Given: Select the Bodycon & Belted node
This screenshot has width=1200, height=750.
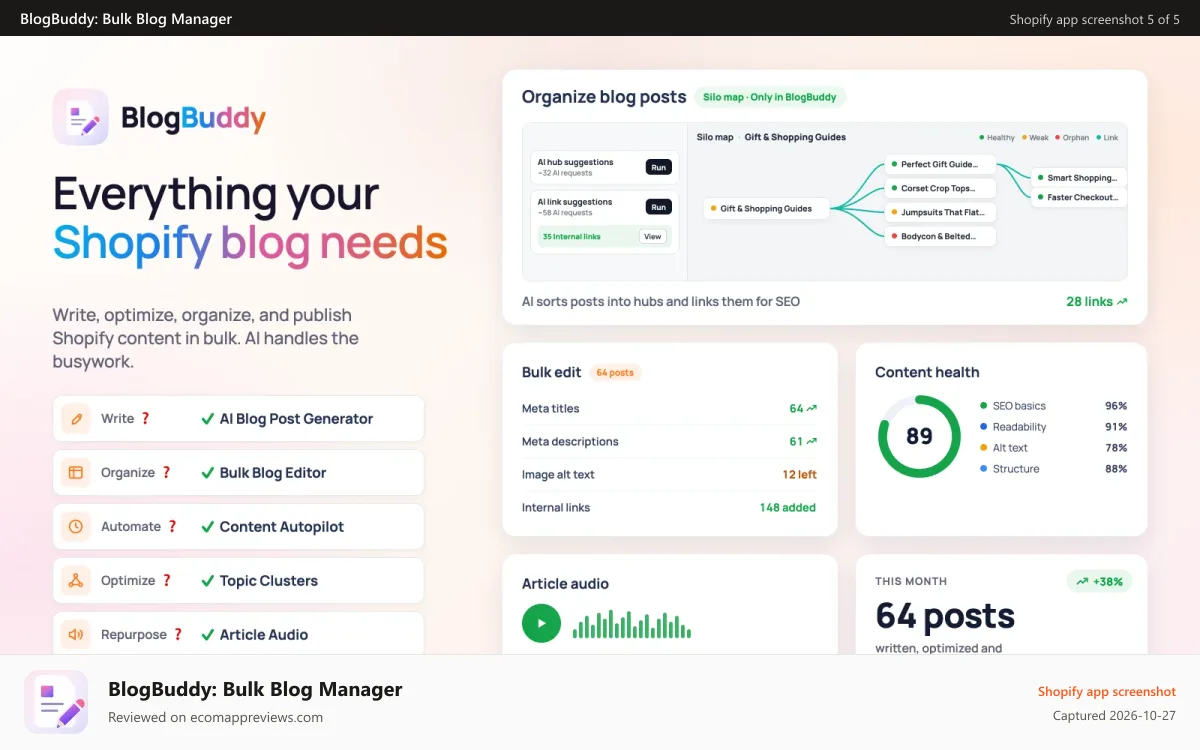Looking at the screenshot, I should click(x=941, y=236).
